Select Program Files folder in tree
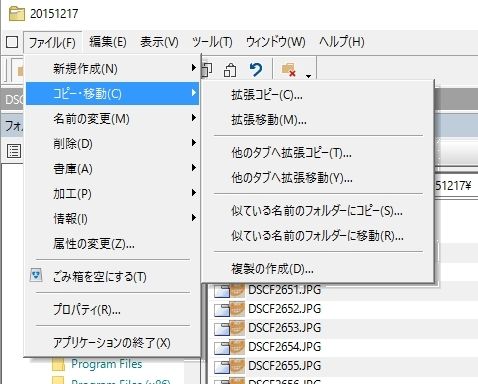The image size is (478, 384). [x=107, y=364]
